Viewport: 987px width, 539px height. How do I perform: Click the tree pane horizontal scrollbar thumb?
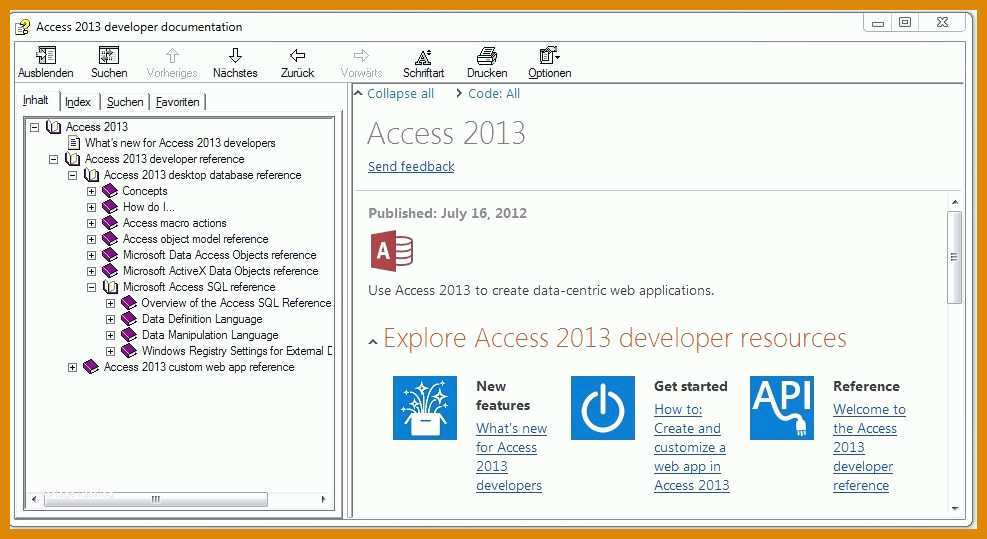155,499
